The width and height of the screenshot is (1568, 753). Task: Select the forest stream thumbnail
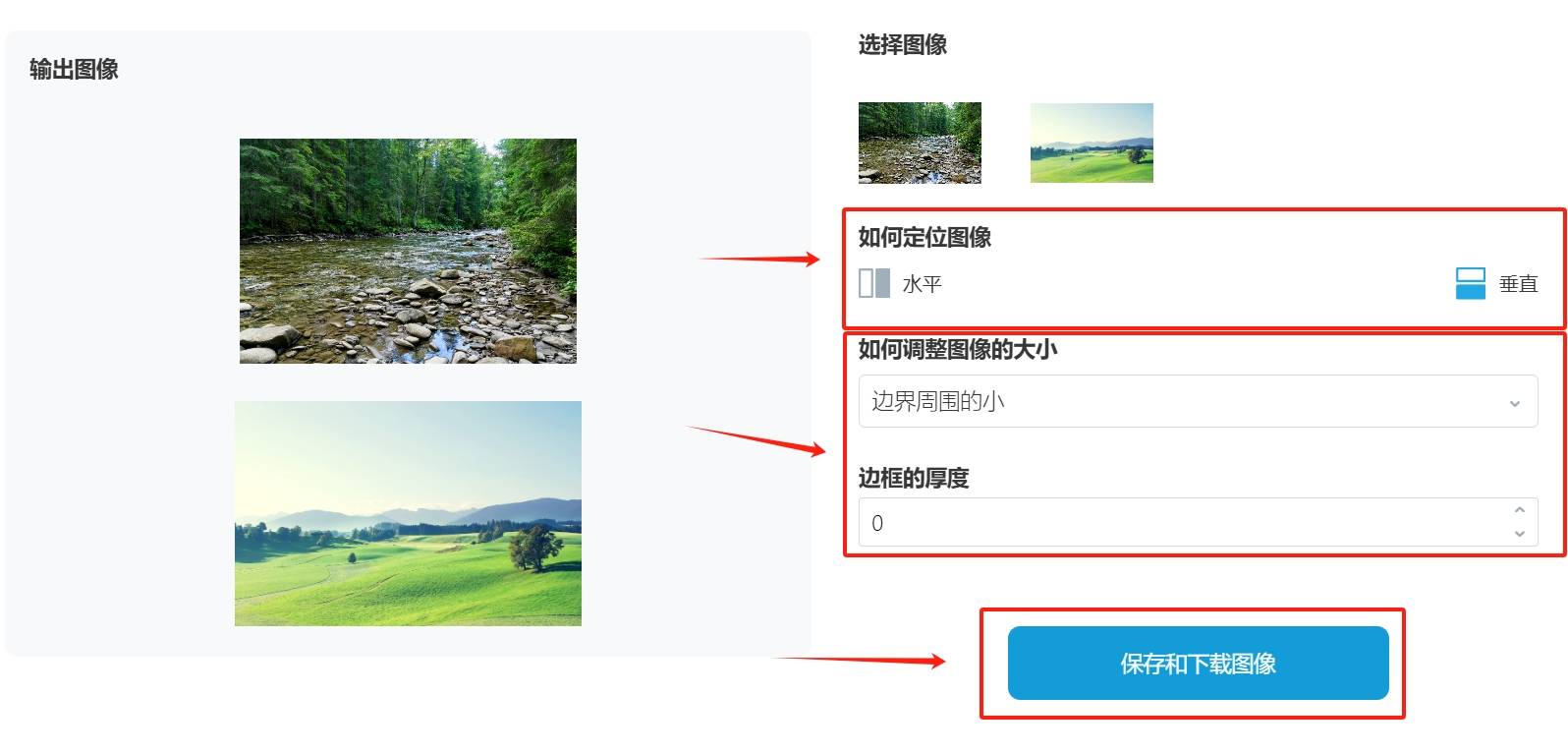(x=920, y=143)
